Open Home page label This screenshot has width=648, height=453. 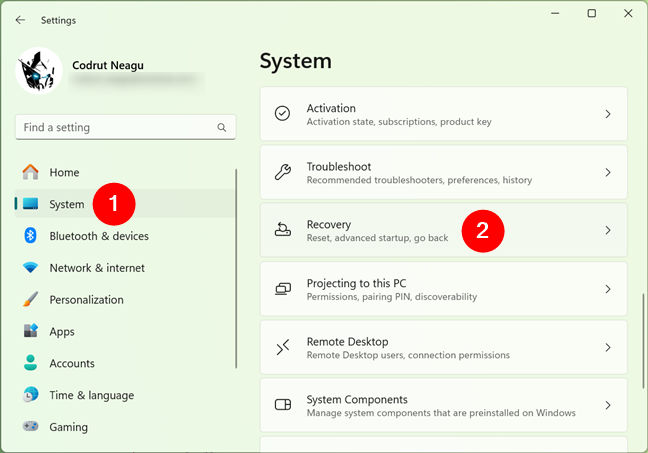pyautogui.click(x=64, y=172)
